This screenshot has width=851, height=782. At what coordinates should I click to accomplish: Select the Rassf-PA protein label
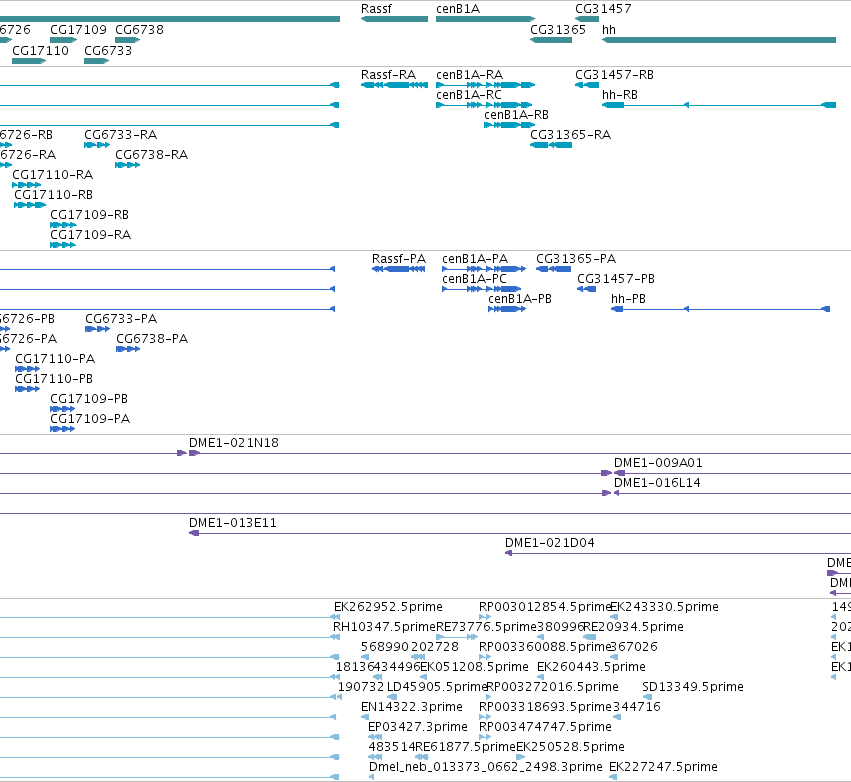click(398, 259)
